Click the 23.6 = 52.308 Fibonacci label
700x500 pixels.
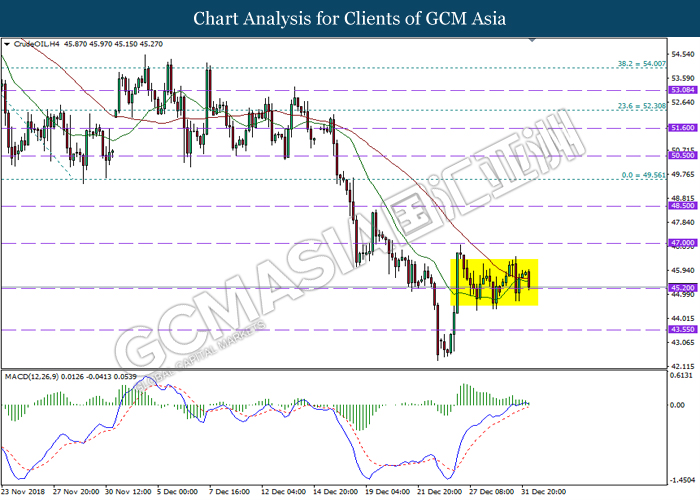(642, 106)
